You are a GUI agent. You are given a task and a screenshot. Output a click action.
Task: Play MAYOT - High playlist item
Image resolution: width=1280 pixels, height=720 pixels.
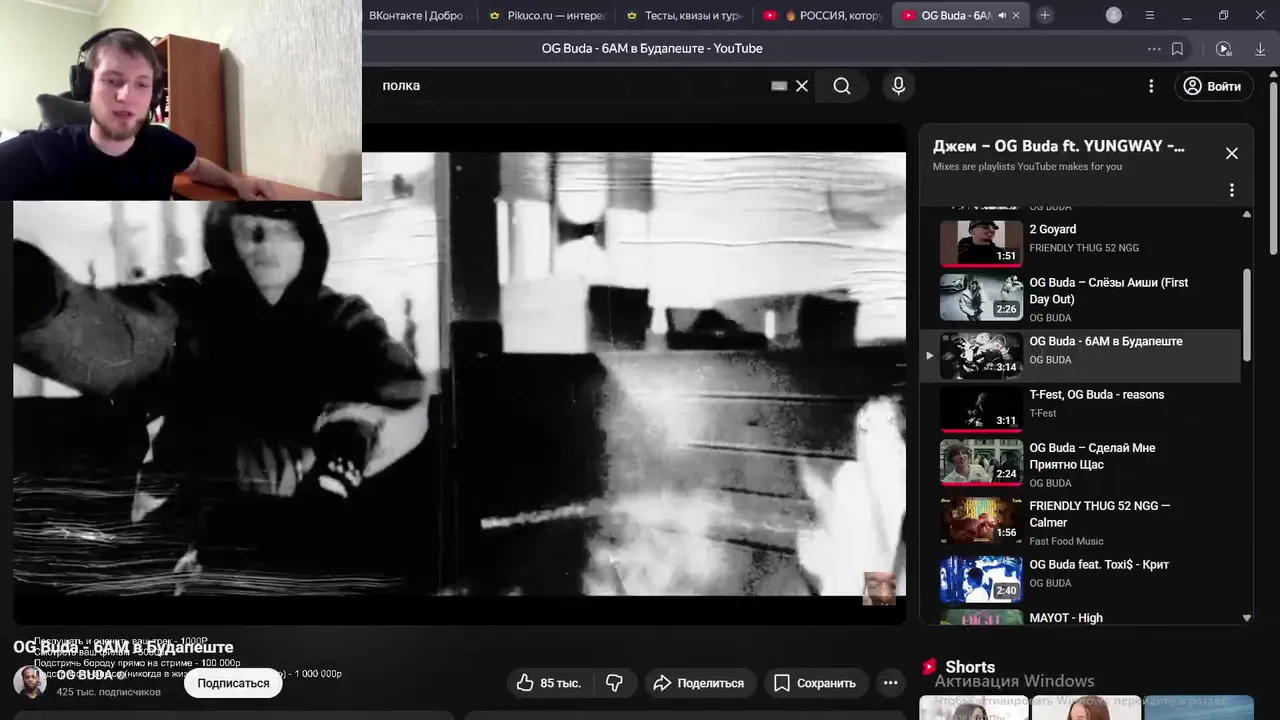pyautogui.click(x=1080, y=617)
